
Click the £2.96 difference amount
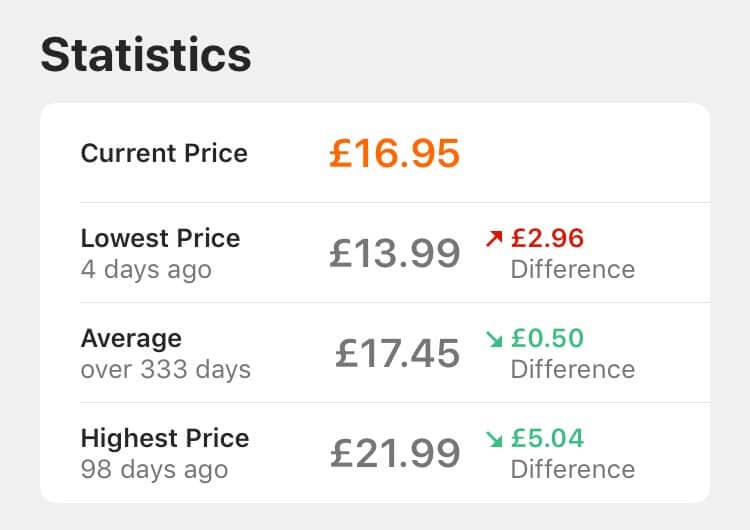(x=547, y=238)
